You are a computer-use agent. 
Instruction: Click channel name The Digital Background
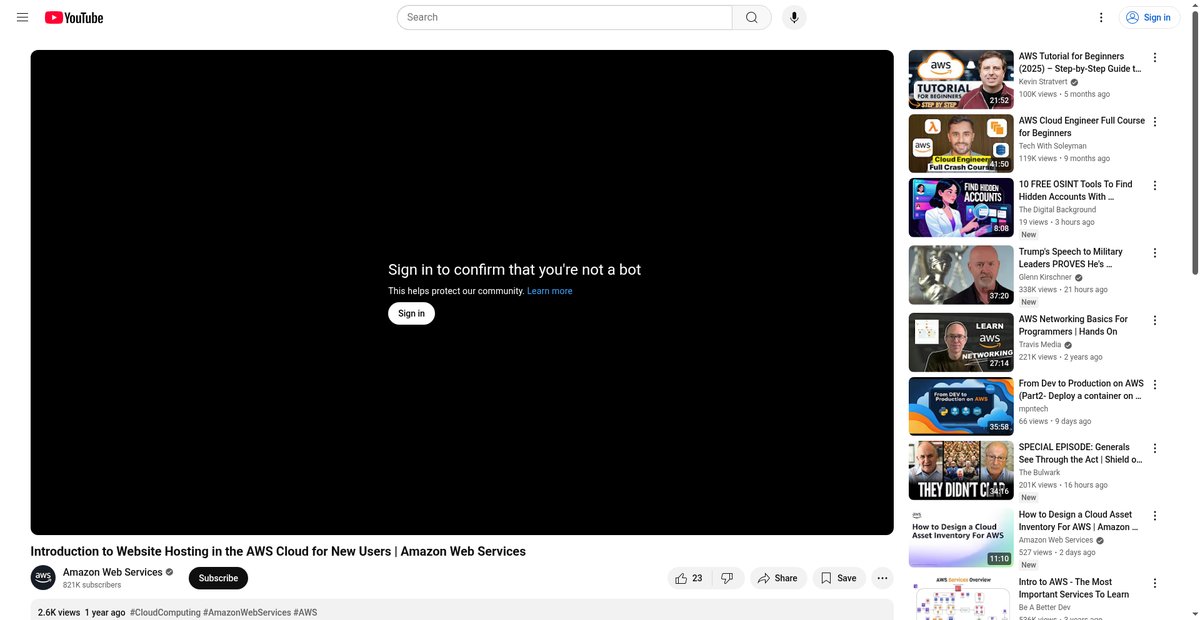(1057, 210)
